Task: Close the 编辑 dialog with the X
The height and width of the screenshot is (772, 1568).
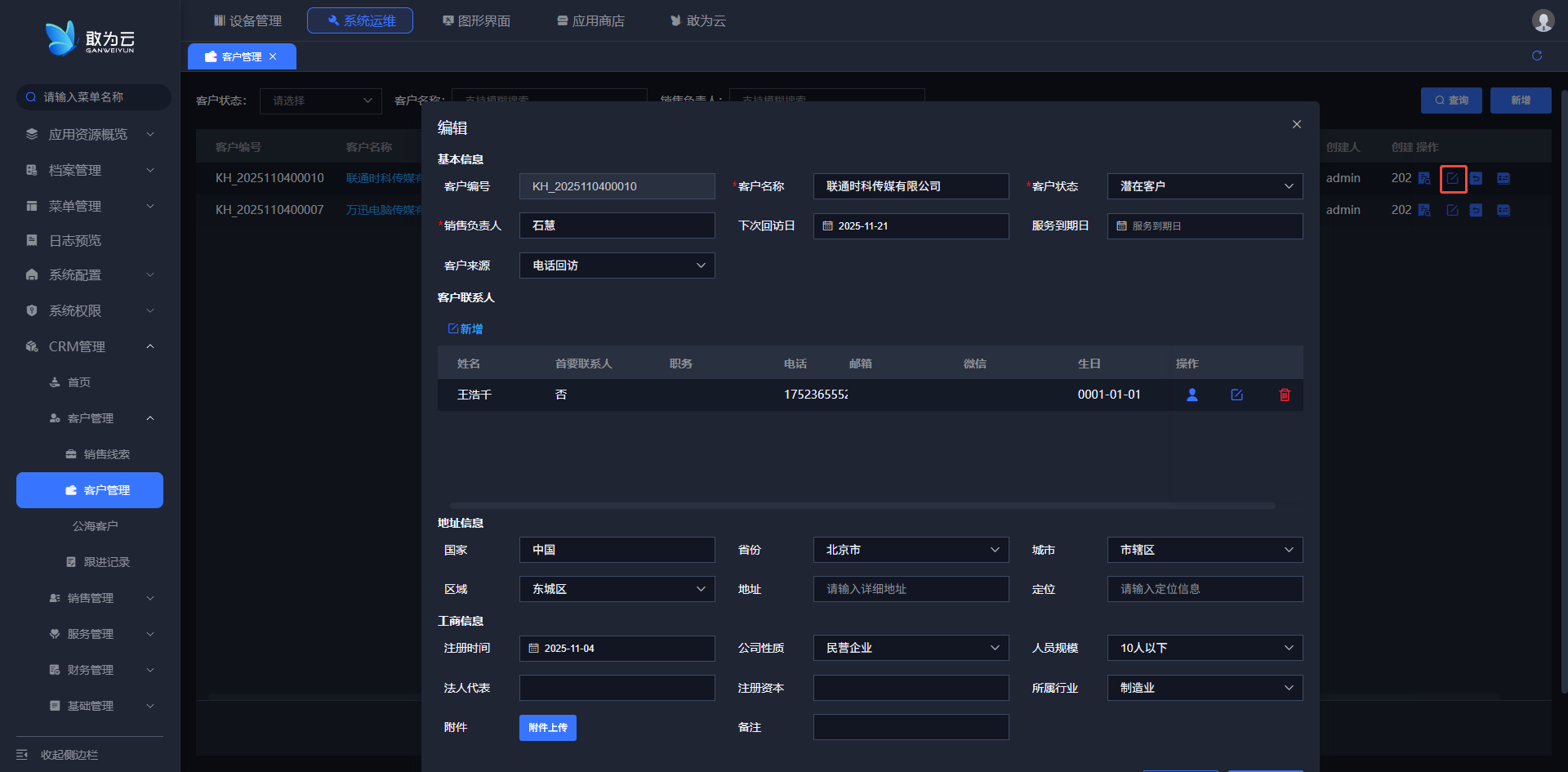Action: coord(1296,124)
